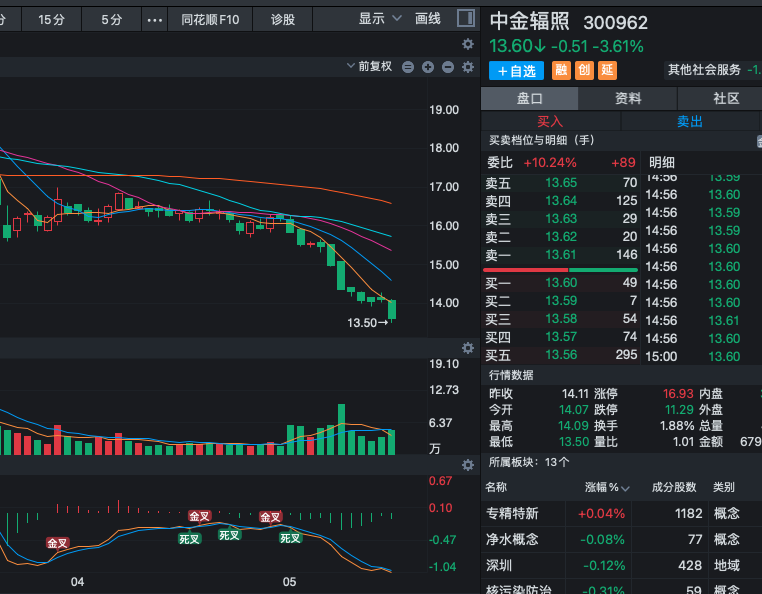Click the 所属板块: 13个 heading
The image size is (762, 594).
529,462
